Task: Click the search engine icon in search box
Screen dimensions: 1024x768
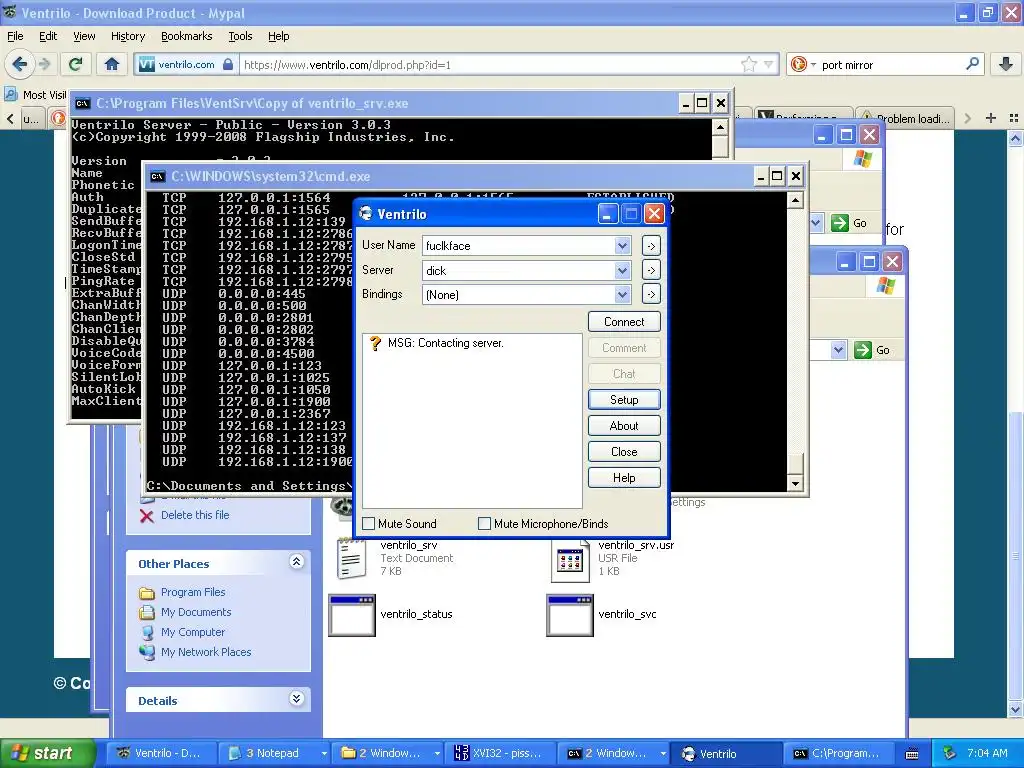Action: click(x=799, y=64)
